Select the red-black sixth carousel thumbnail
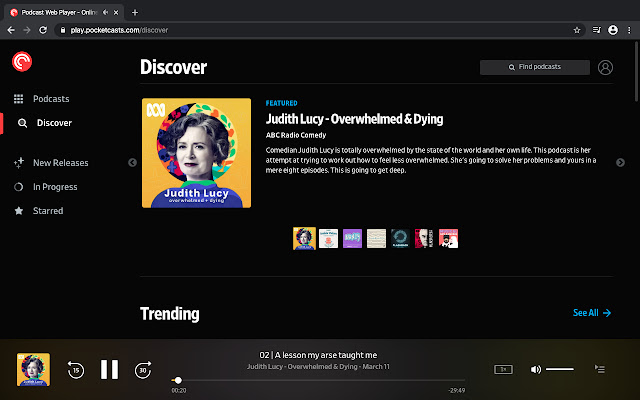 click(x=424, y=238)
